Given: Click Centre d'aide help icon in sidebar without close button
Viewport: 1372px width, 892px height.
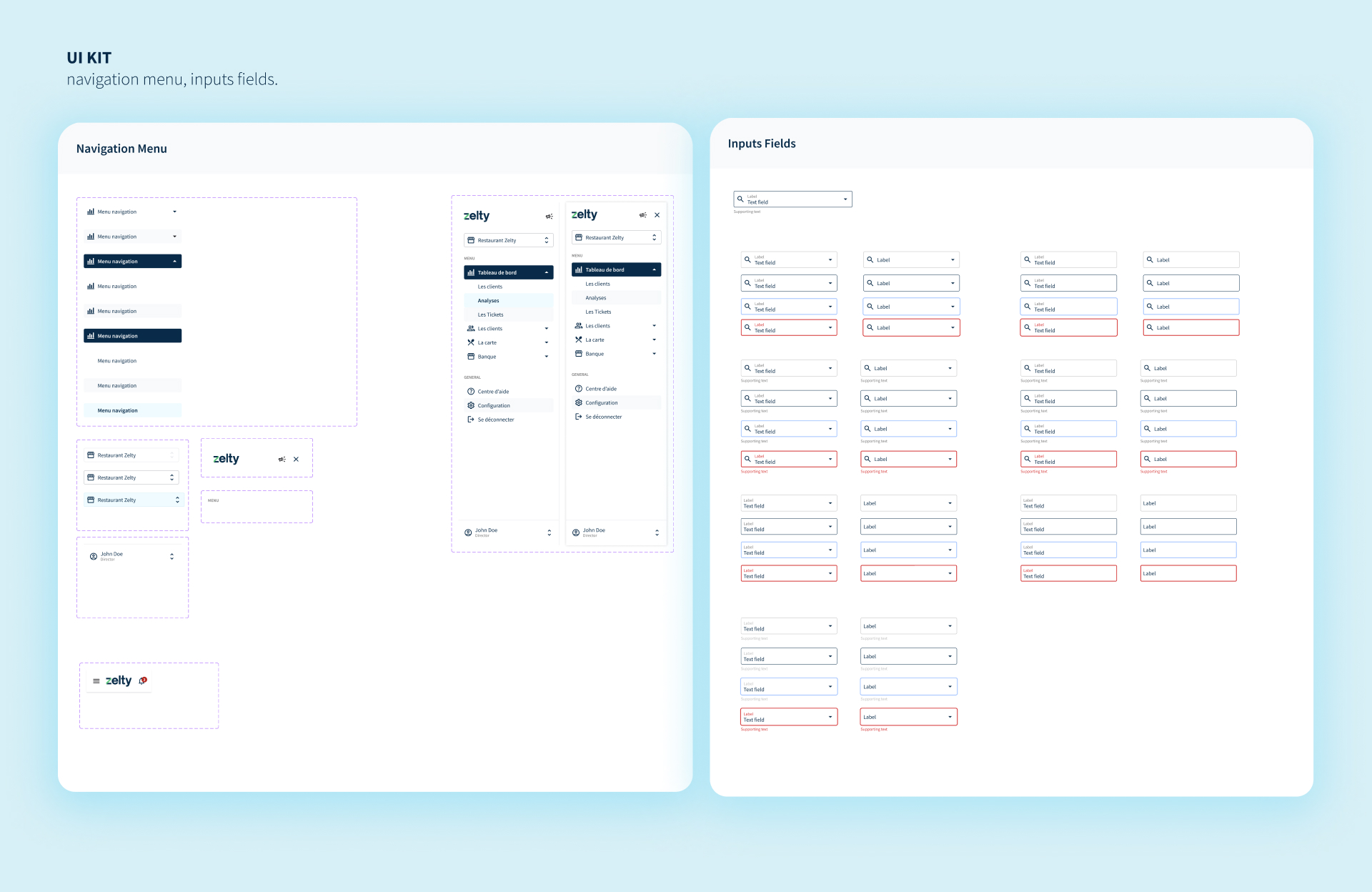Looking at the screenshot, I should point(471,392).
